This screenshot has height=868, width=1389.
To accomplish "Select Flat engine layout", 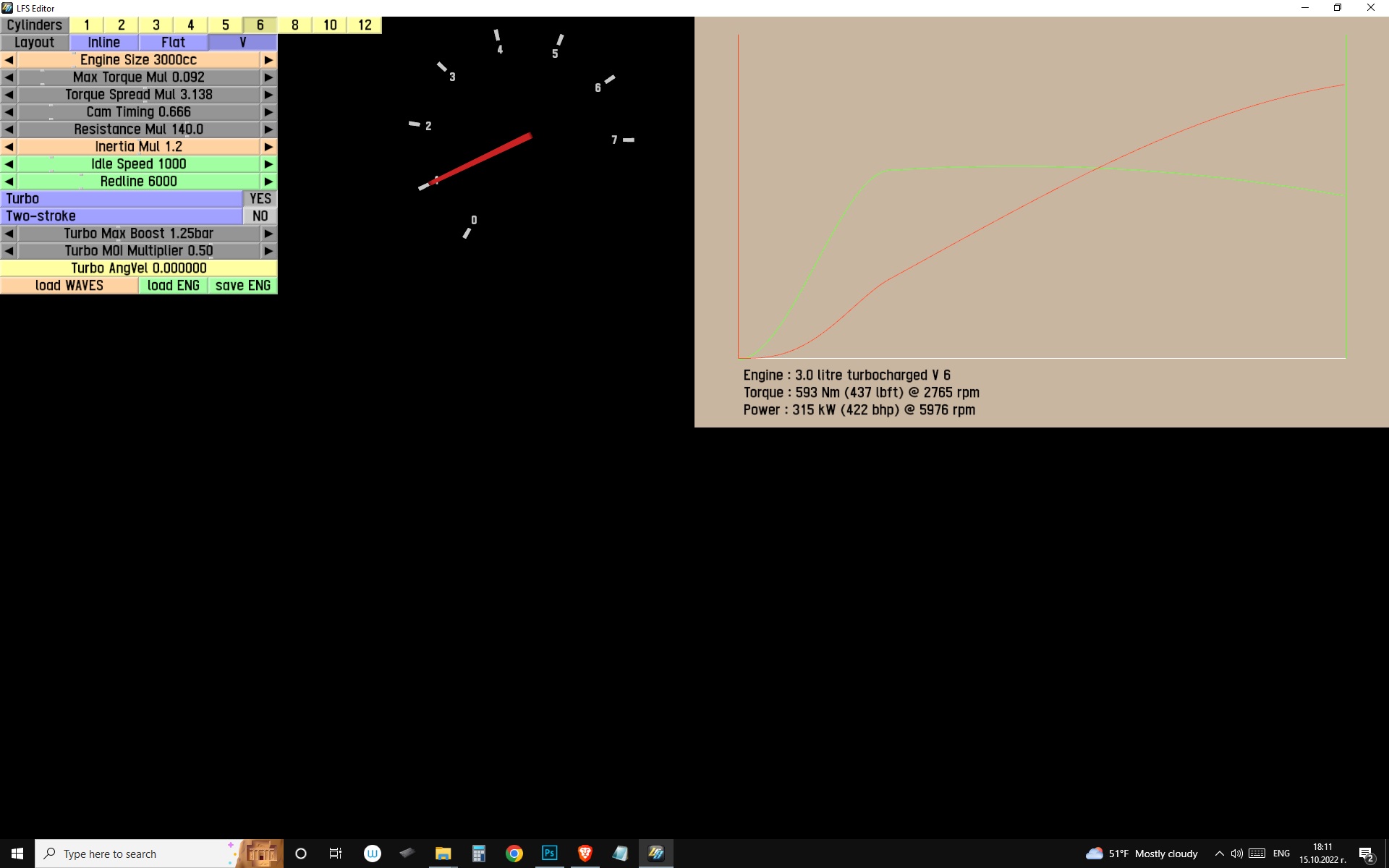I will pos(174,43).
